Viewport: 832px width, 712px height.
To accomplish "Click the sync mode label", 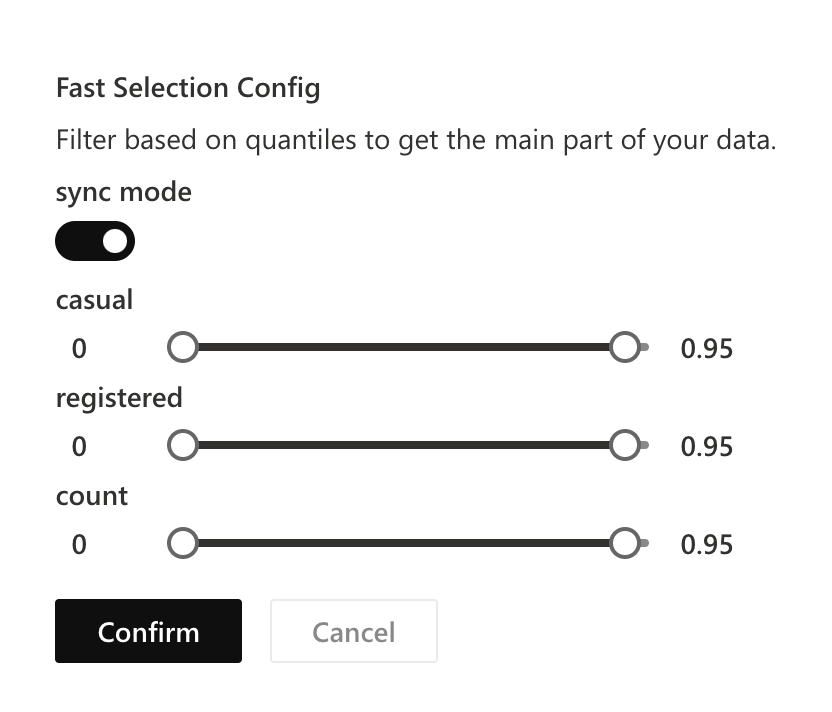I will [x=123, y=191].
